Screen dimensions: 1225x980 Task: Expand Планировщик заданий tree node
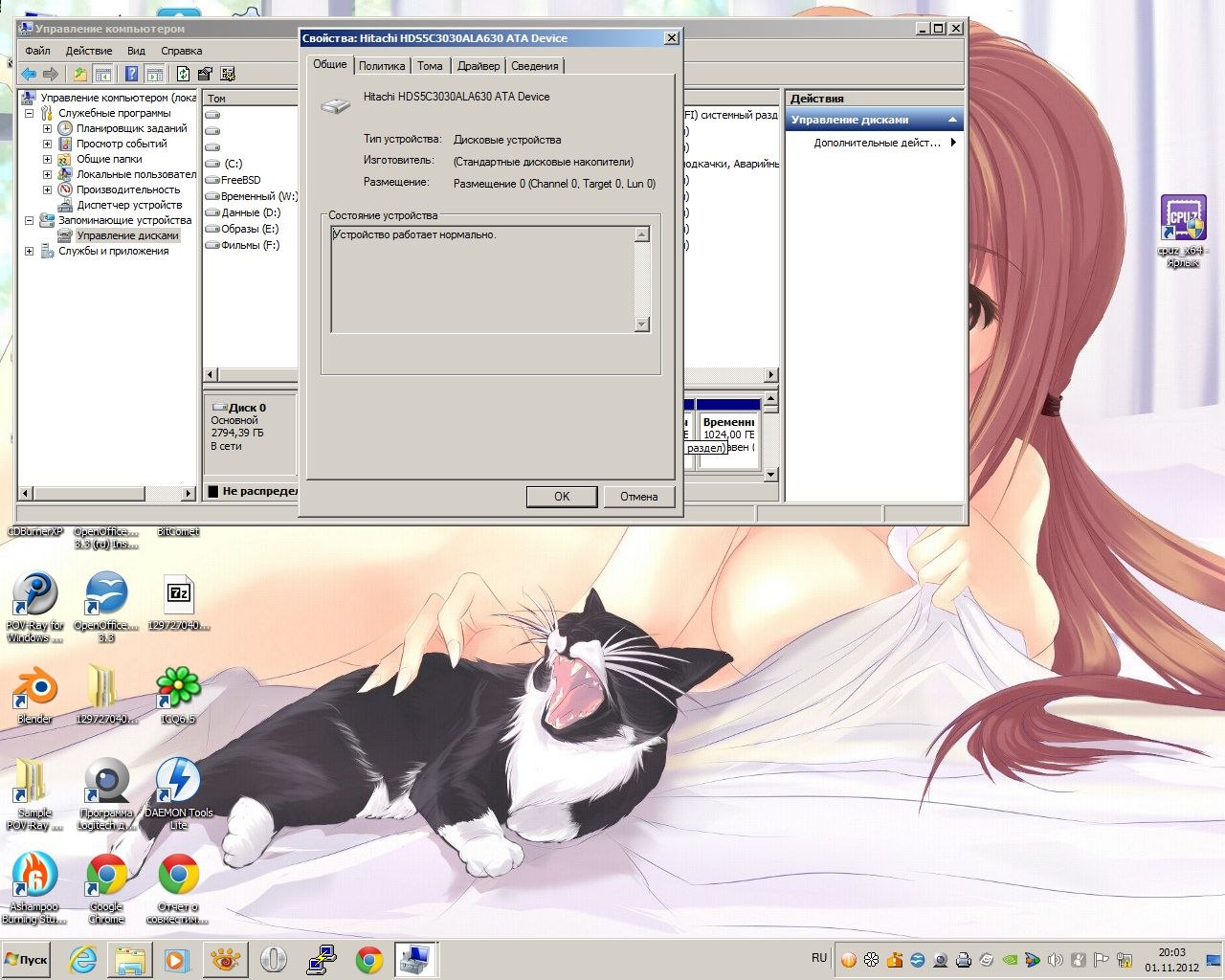click(x=47, y=128)
